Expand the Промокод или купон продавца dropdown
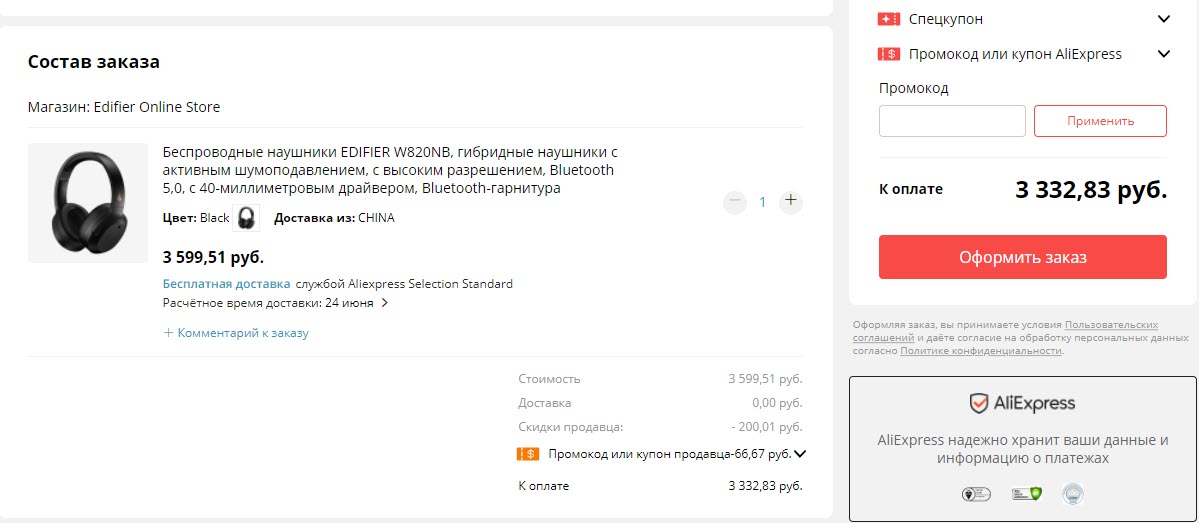This screenshot has height=523, width=1199. tap(800, 454)
